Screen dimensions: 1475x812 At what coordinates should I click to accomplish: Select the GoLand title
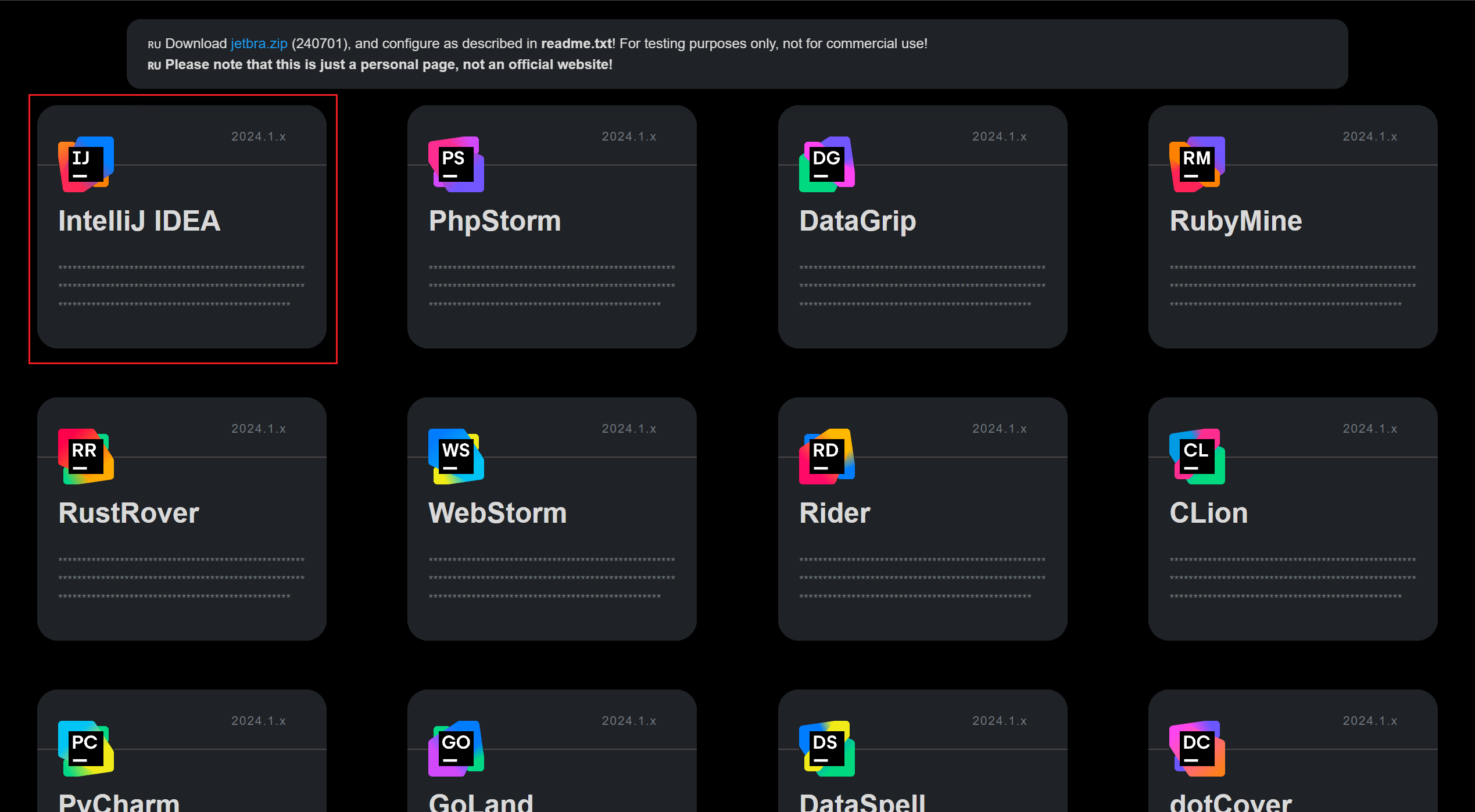pos(481,803)
